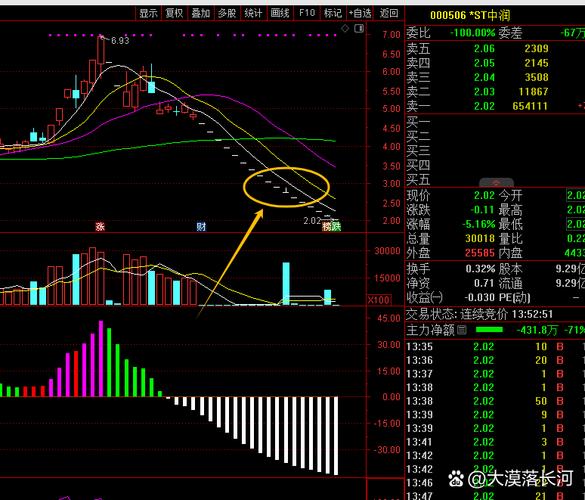Click the 买三 bid row label
Viewport: 585px width, 500px height.
tap(418, 151)
